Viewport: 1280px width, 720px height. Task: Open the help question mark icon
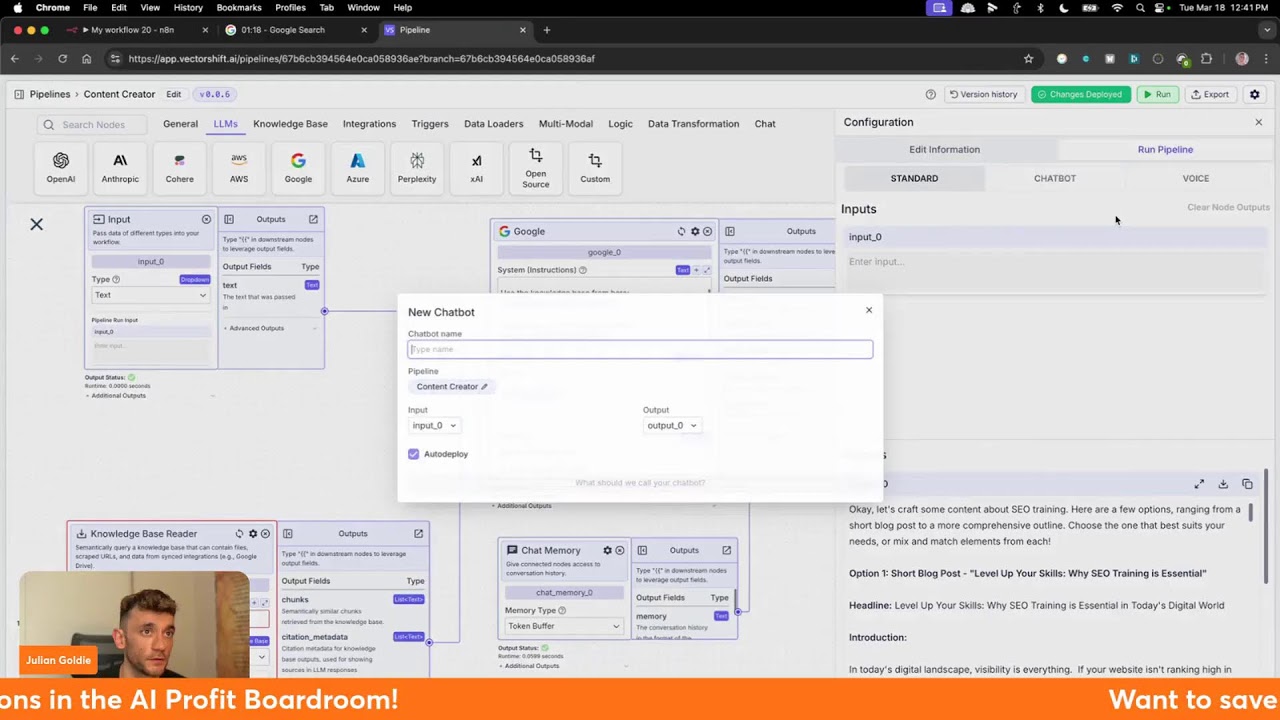click(x=931, y=94)
